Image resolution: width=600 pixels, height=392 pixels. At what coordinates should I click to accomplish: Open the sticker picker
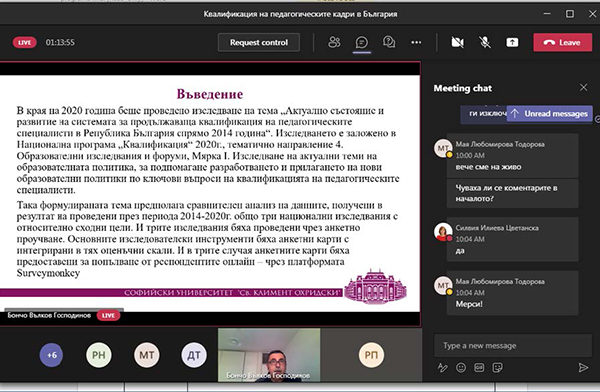497,368
